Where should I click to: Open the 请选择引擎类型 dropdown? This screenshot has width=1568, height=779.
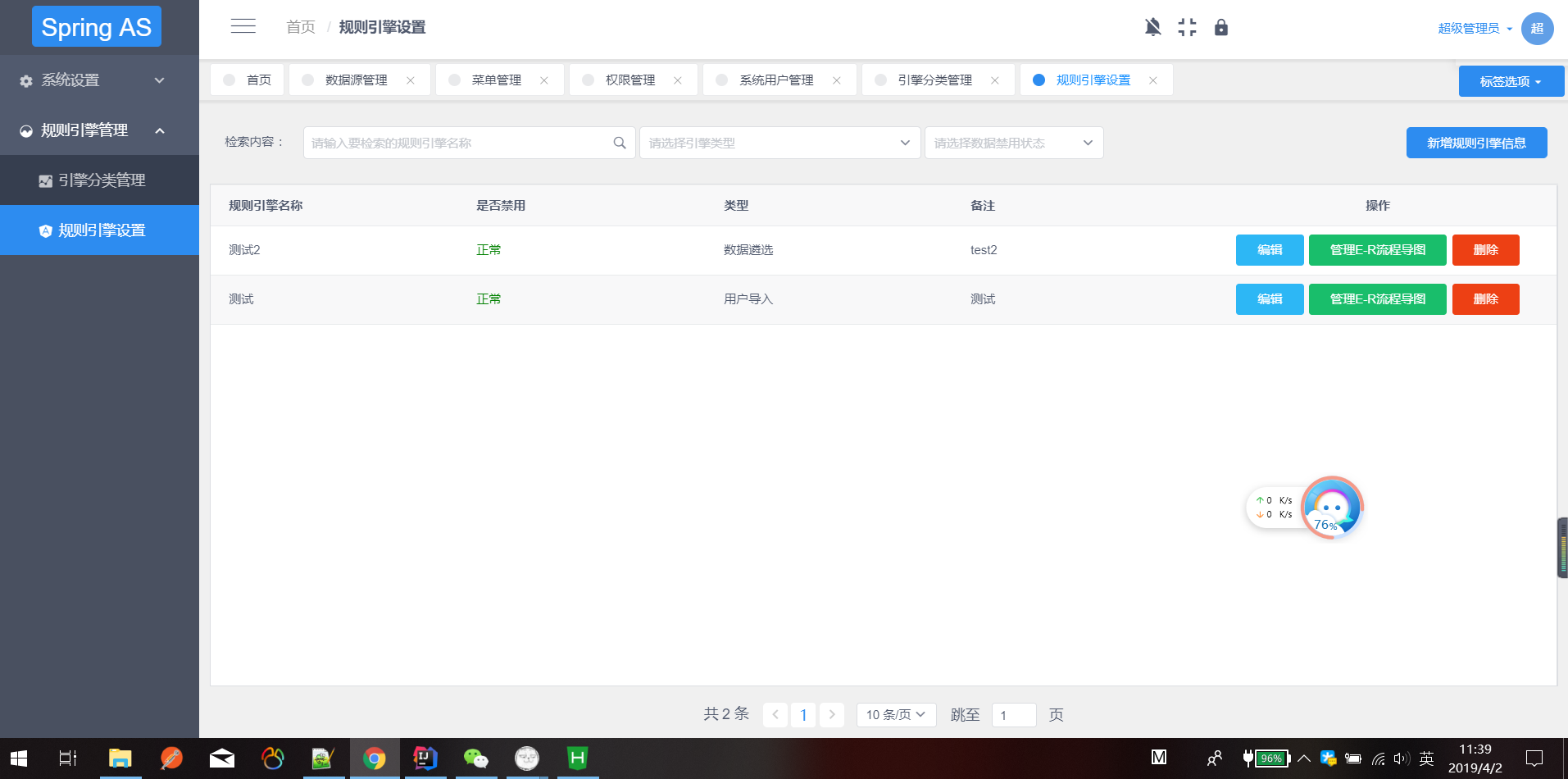click(779, 142)
